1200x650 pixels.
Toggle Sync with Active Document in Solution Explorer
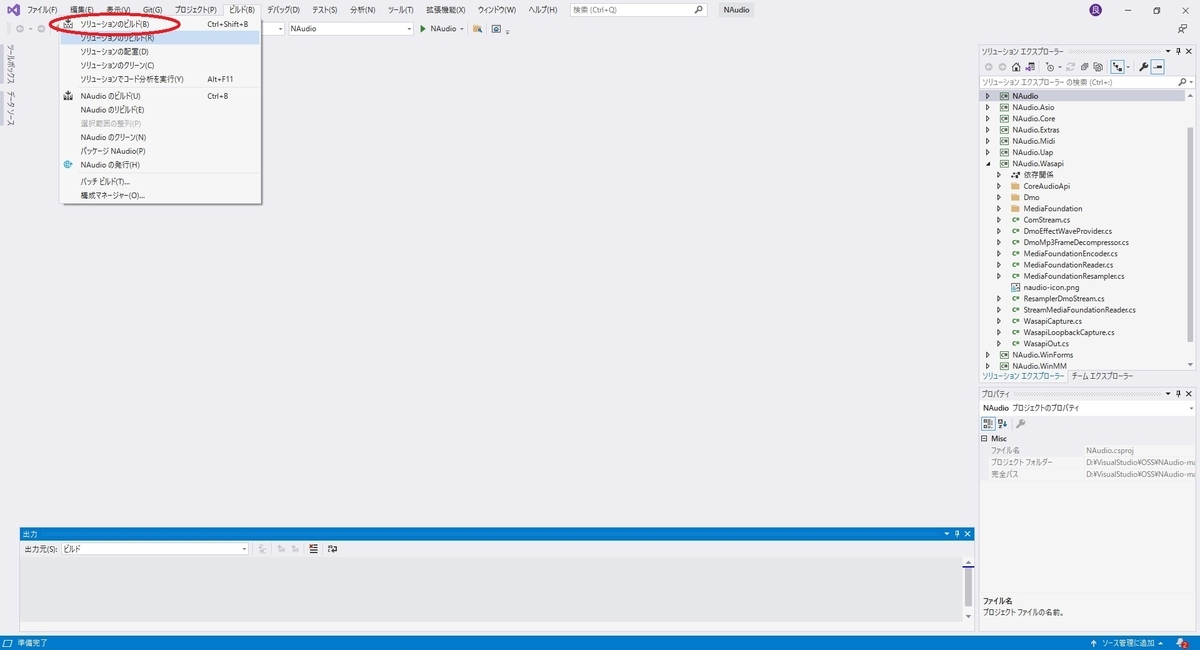click(1116, 67)
